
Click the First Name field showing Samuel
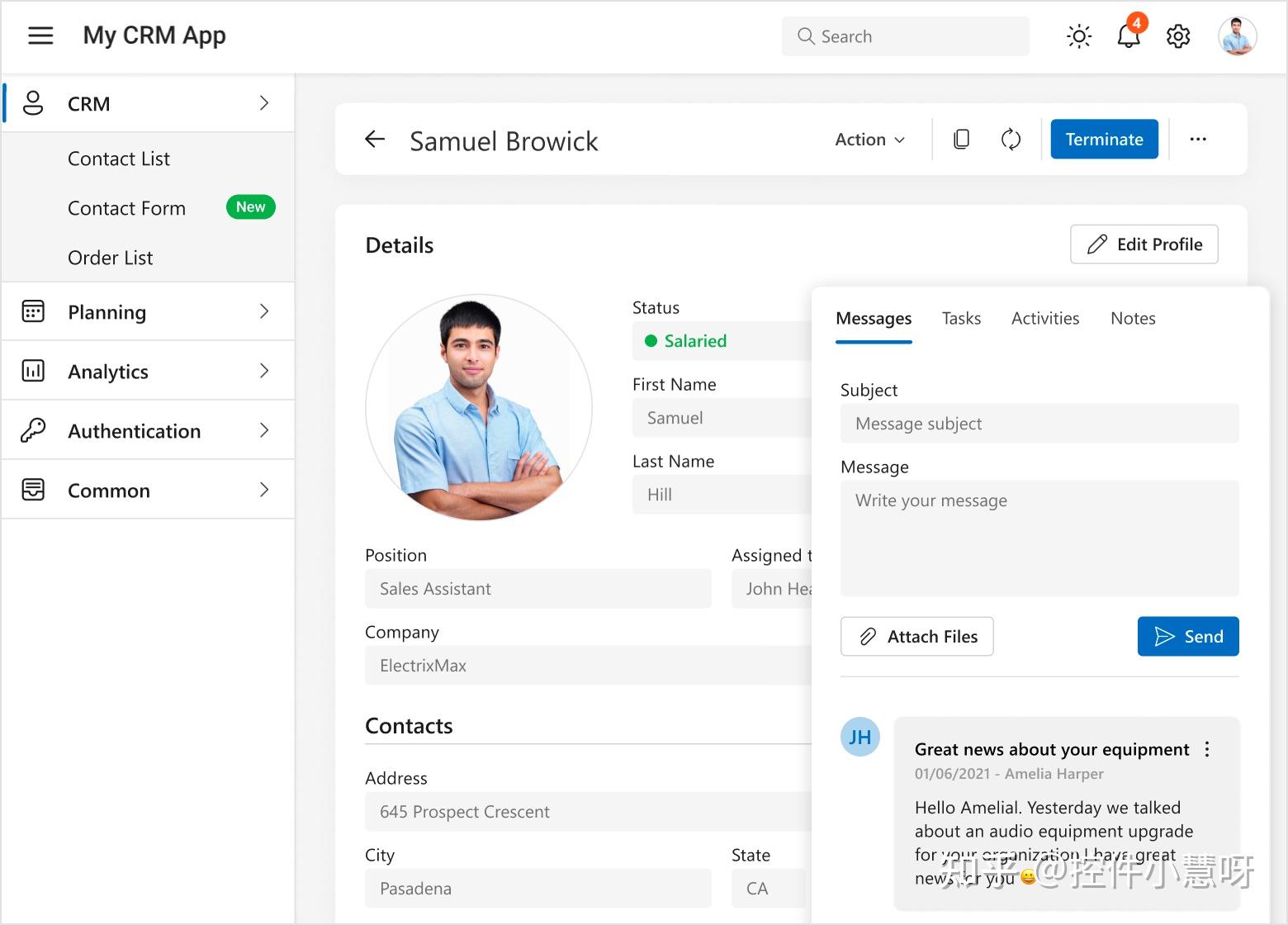coord(722,418)
